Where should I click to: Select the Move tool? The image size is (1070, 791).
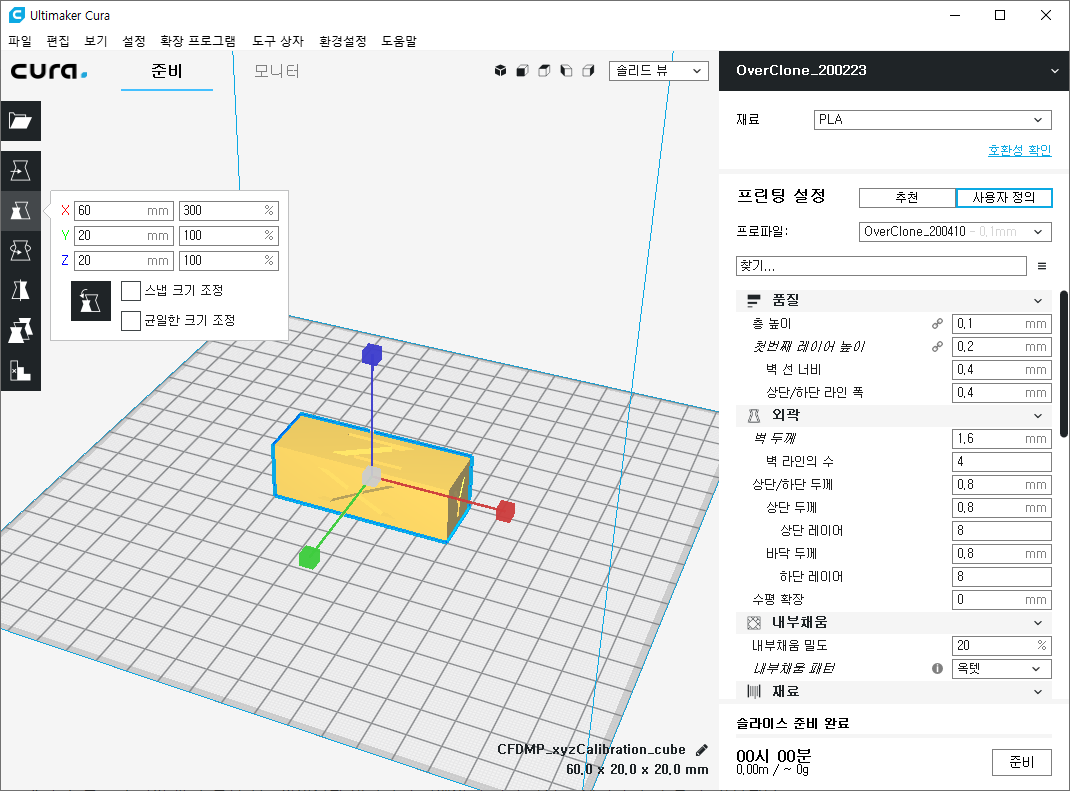coord(20,171)
